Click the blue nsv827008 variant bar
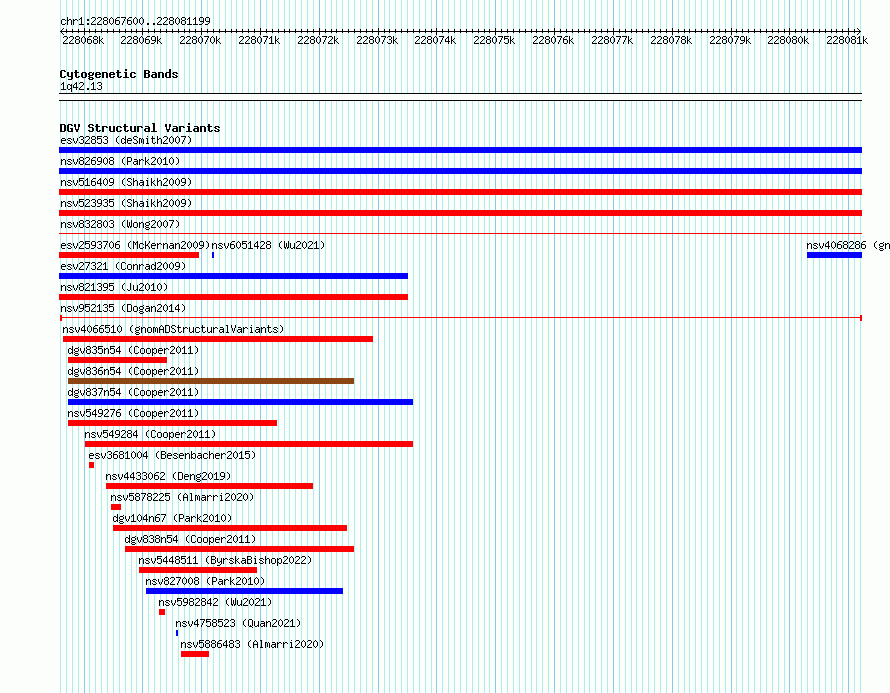Viewport: 890px width, 693px height. 245,591
